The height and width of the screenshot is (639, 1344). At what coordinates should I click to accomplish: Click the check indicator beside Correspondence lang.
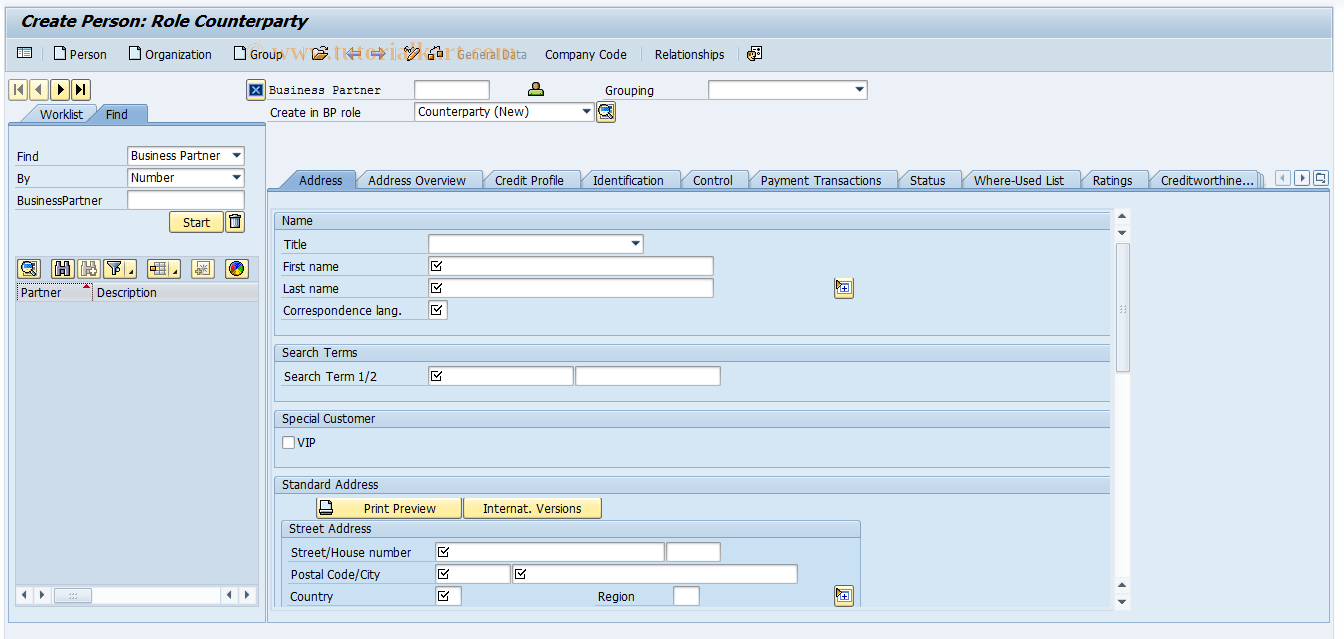[x=437, y=309]
